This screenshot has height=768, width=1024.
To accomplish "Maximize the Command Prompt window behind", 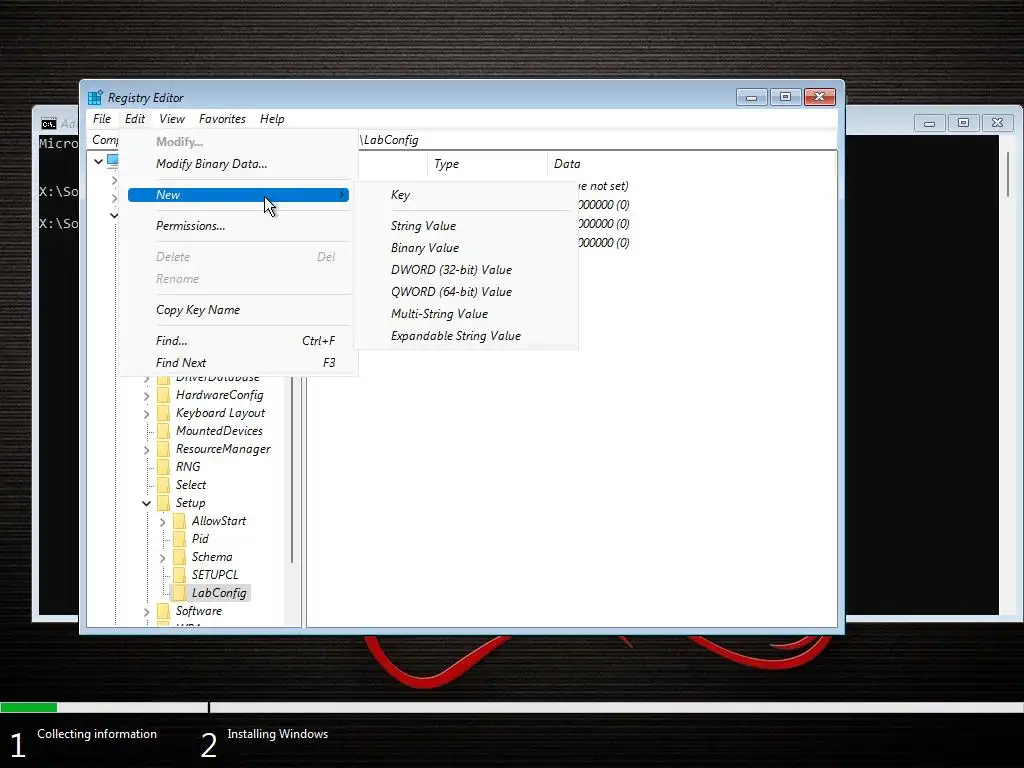I will [963, 123].
